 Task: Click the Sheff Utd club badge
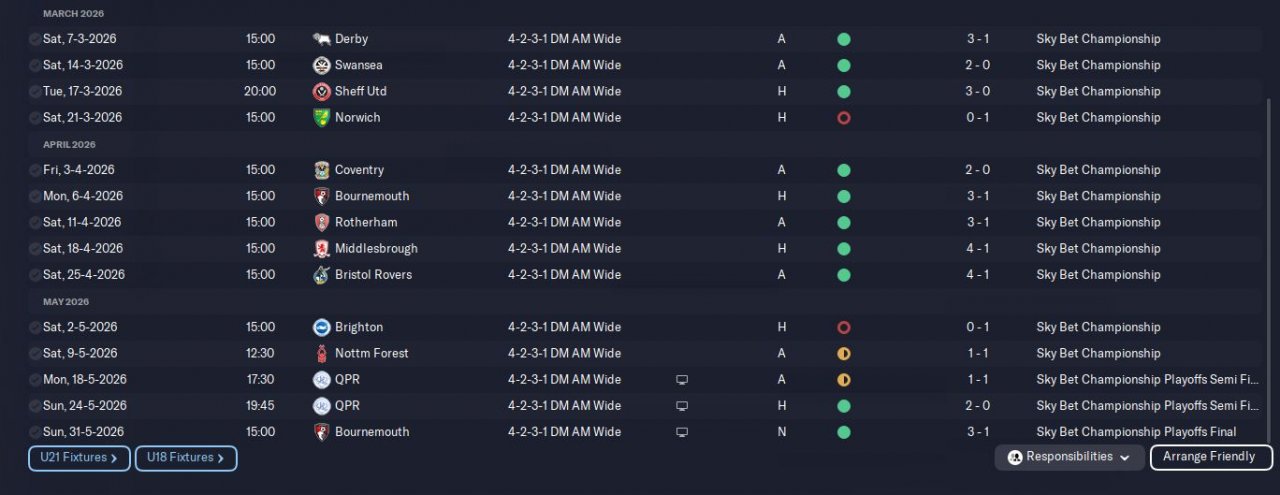click(321, 91)
